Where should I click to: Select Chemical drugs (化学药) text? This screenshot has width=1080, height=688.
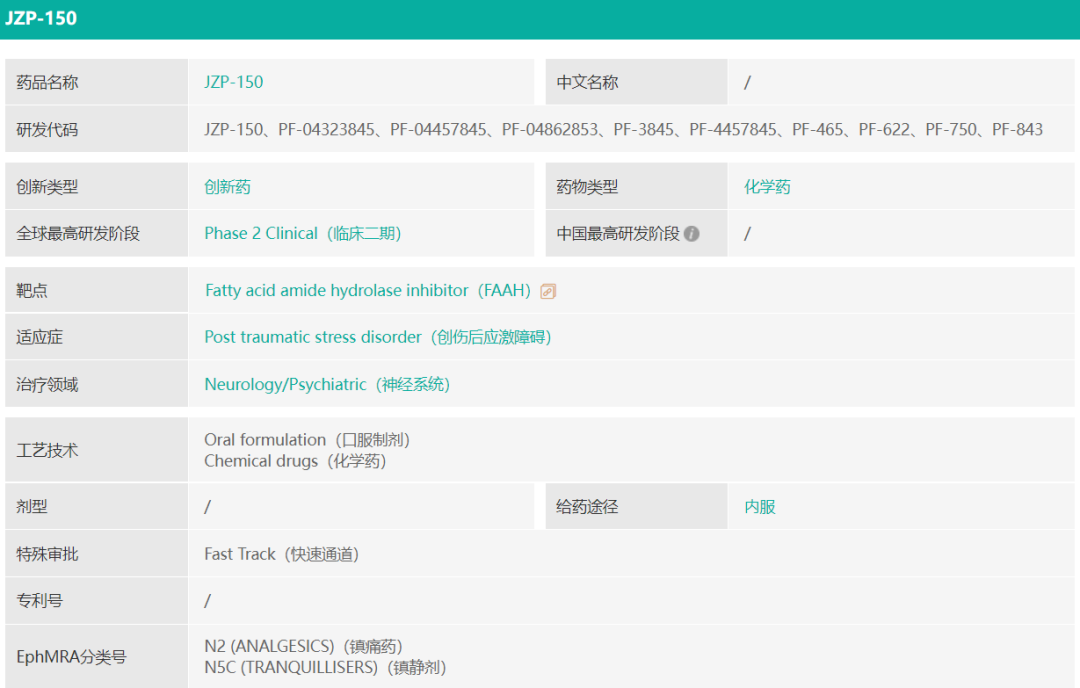[x=295, y=461]
